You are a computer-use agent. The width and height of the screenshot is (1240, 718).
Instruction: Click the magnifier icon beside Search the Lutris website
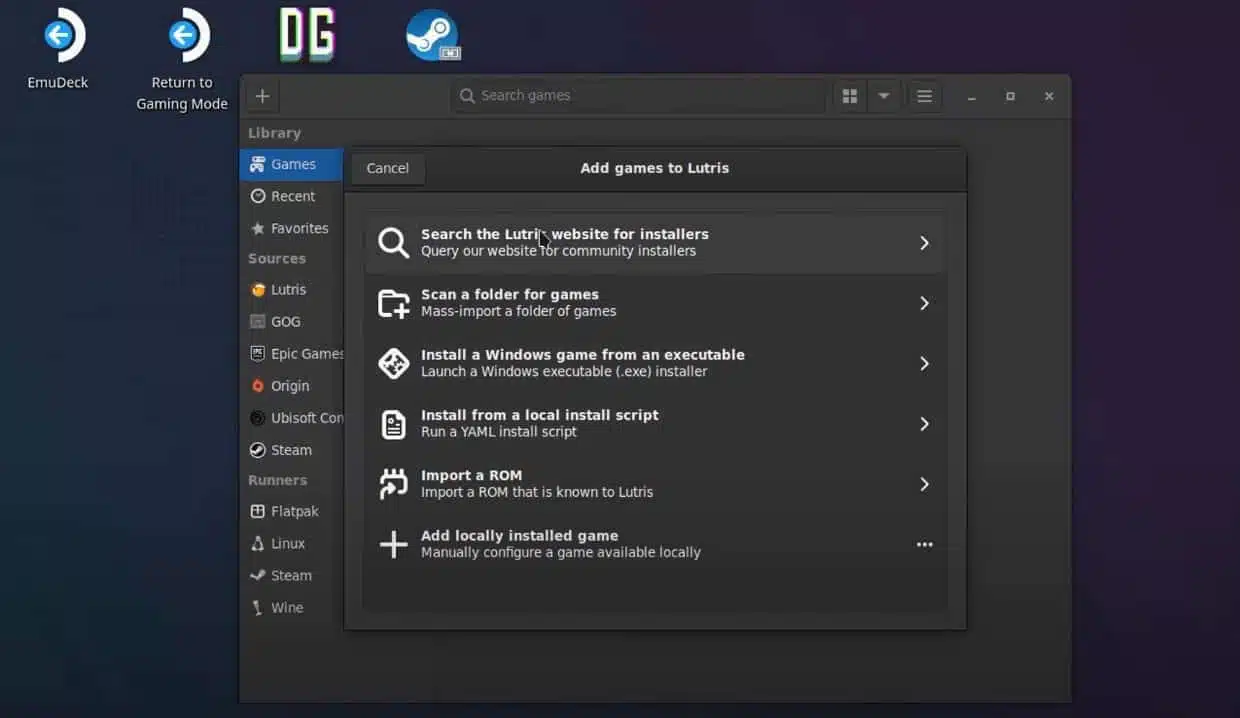tap(394, 243)
